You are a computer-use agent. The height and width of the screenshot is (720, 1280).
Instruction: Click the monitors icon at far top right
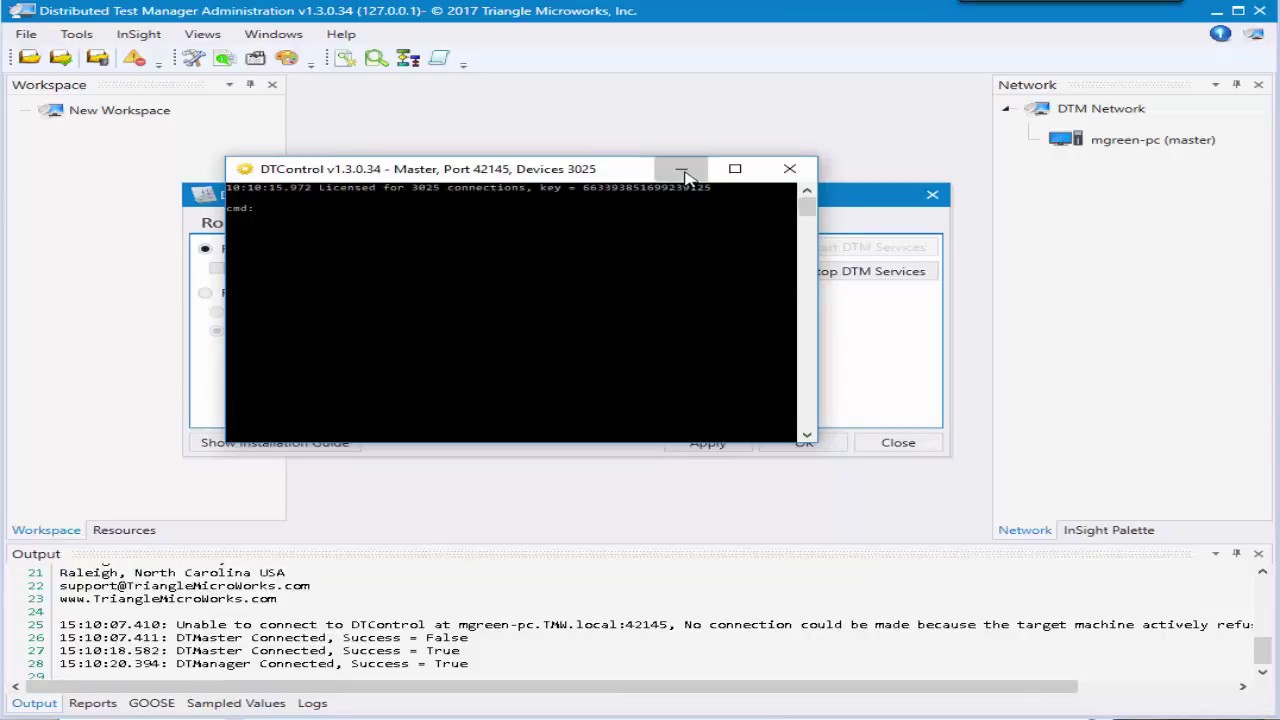pyautogui.click(x=1253, y=34)
